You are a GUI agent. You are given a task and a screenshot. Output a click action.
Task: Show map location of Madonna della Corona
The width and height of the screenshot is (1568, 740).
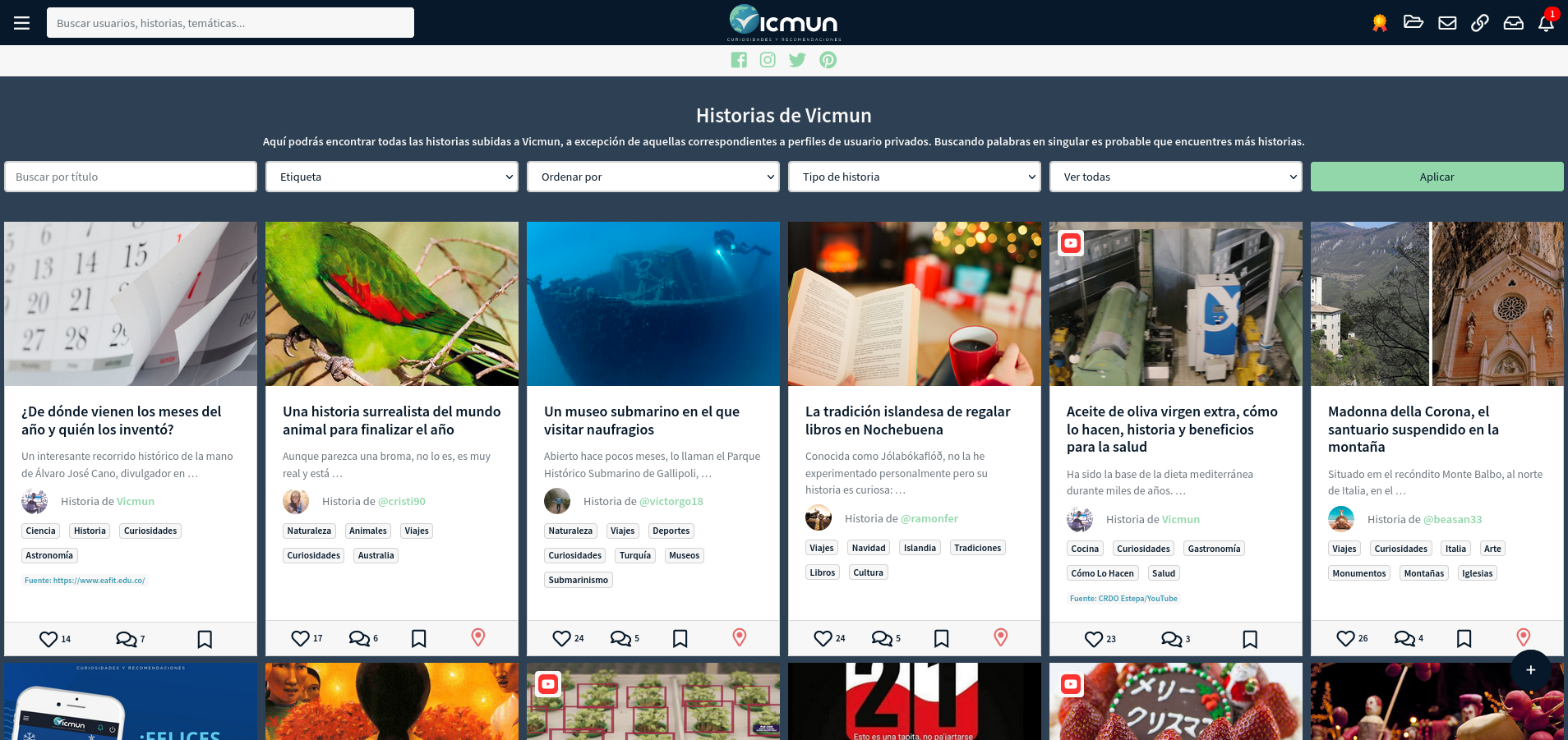coord(1524,637)
